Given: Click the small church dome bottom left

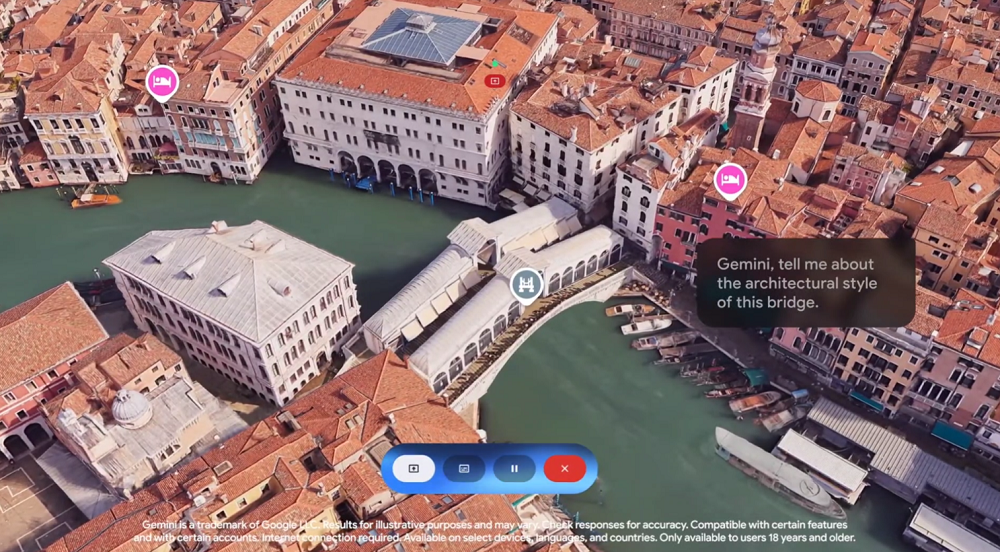Looking at the screenshot, I should click(131, 408).
